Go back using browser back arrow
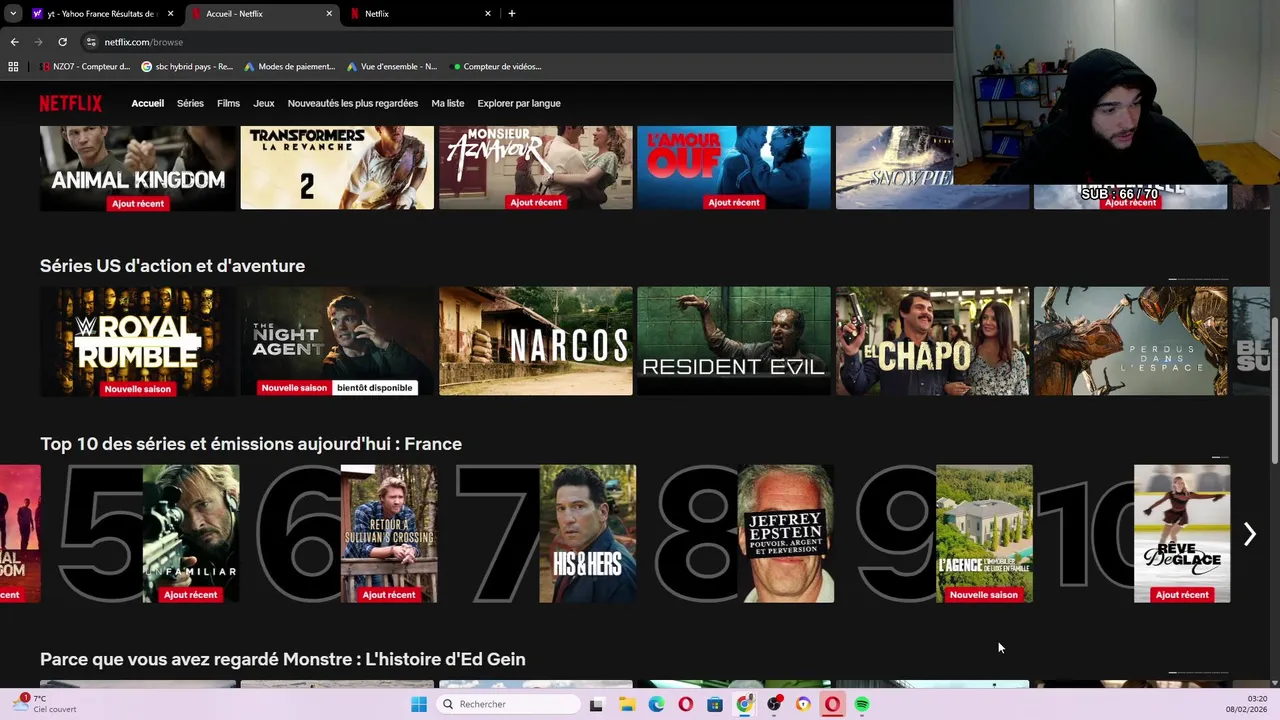Viewport: 1280px width, 720px height. [x=14, y=42]
